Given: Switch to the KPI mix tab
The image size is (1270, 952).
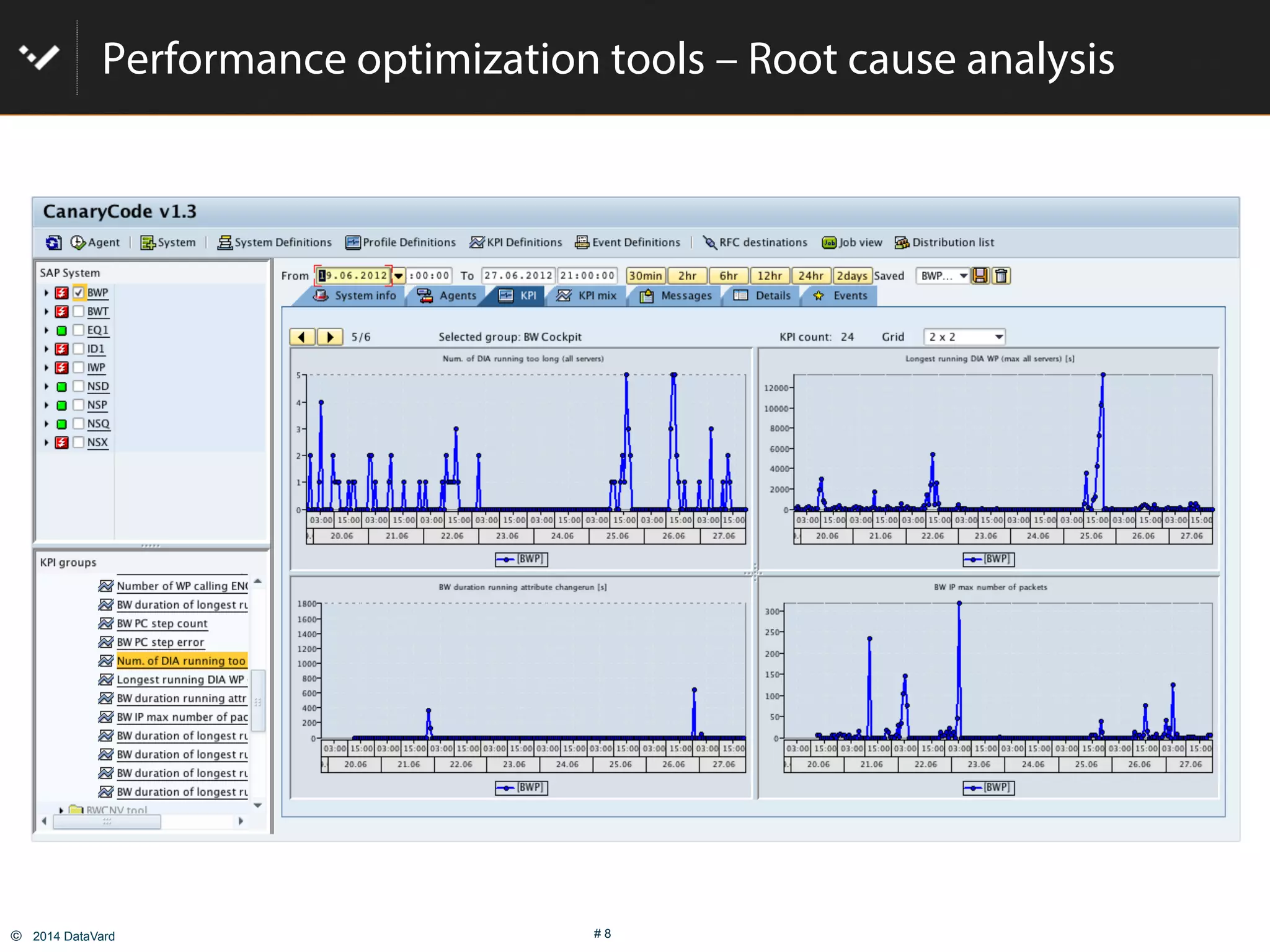Looking at the screenshot, I should click(x=587, y=296).
